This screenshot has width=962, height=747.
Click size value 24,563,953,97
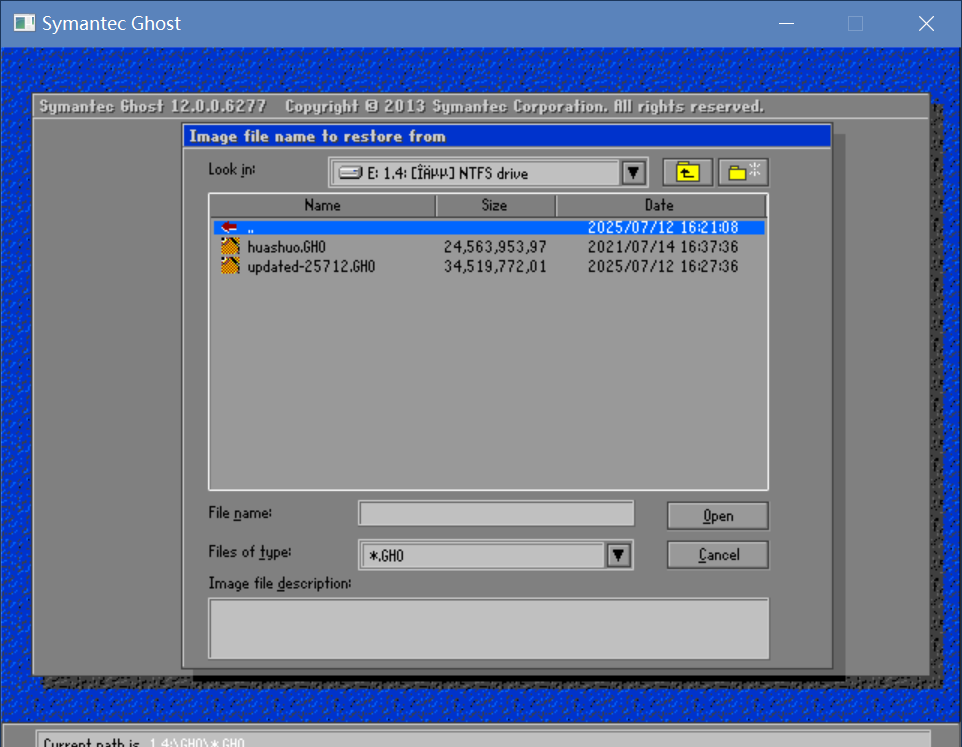click(x=495, y=247)
